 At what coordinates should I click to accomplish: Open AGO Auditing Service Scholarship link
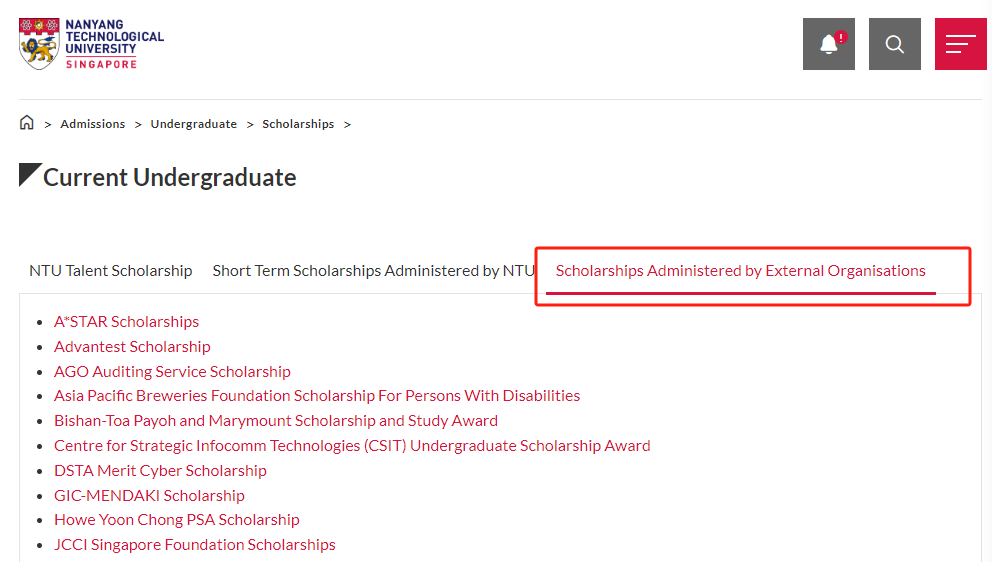[172, 372]
